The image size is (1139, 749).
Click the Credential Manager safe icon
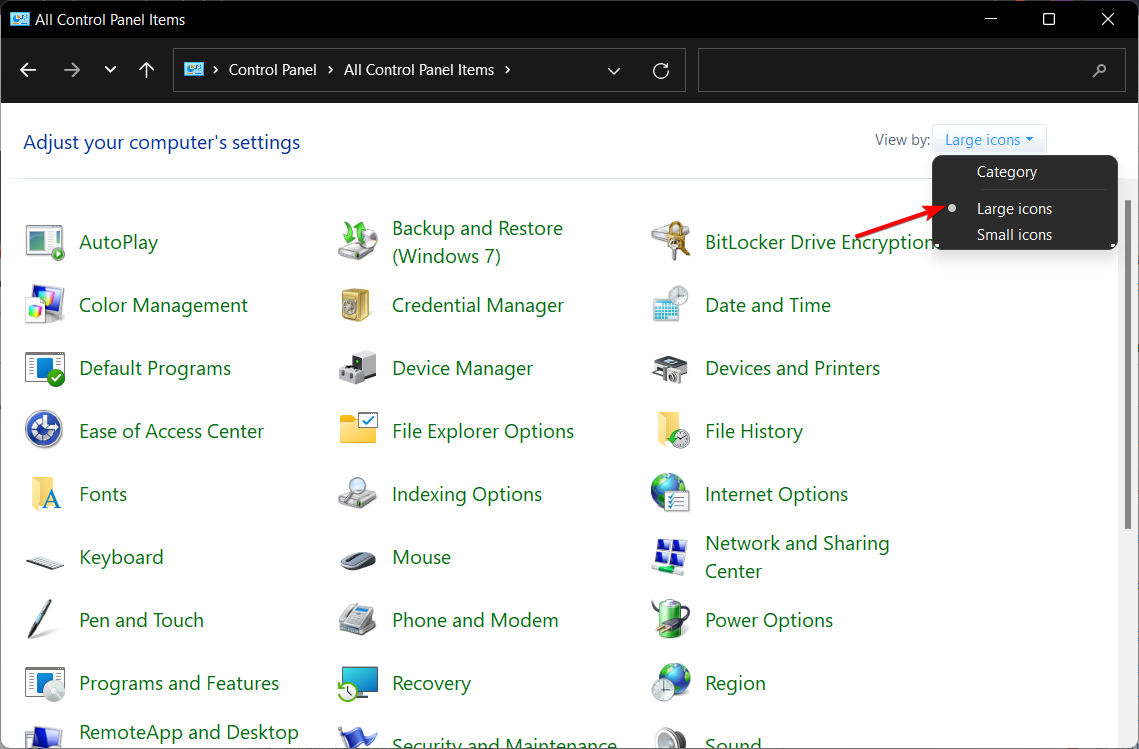click(x=357, y=305)
